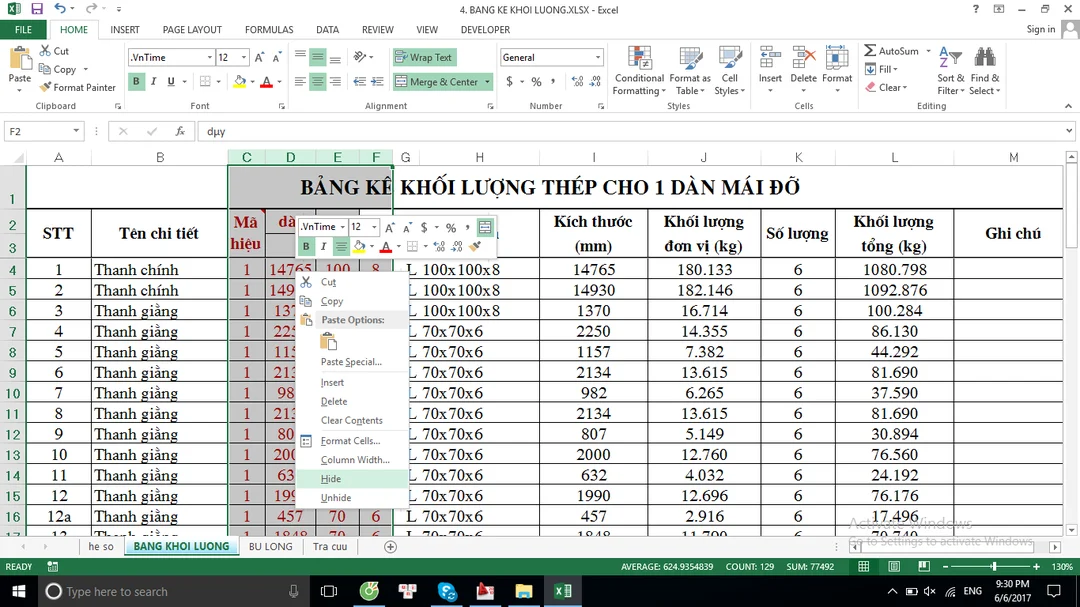Increase font size with the large A
Viewport: 1080px width, 607px height.
point(259,58)
